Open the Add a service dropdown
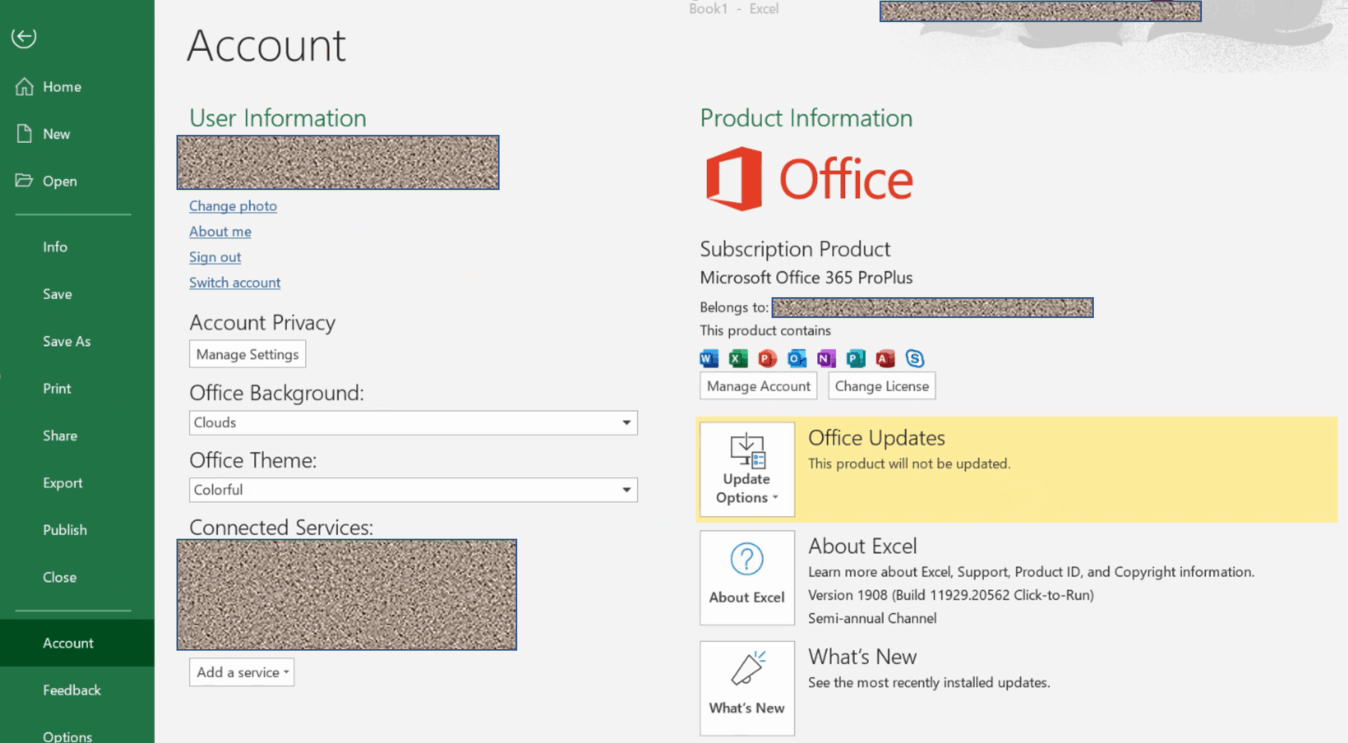The width and height of the screenshot is (1348, 743). point(242,672)
